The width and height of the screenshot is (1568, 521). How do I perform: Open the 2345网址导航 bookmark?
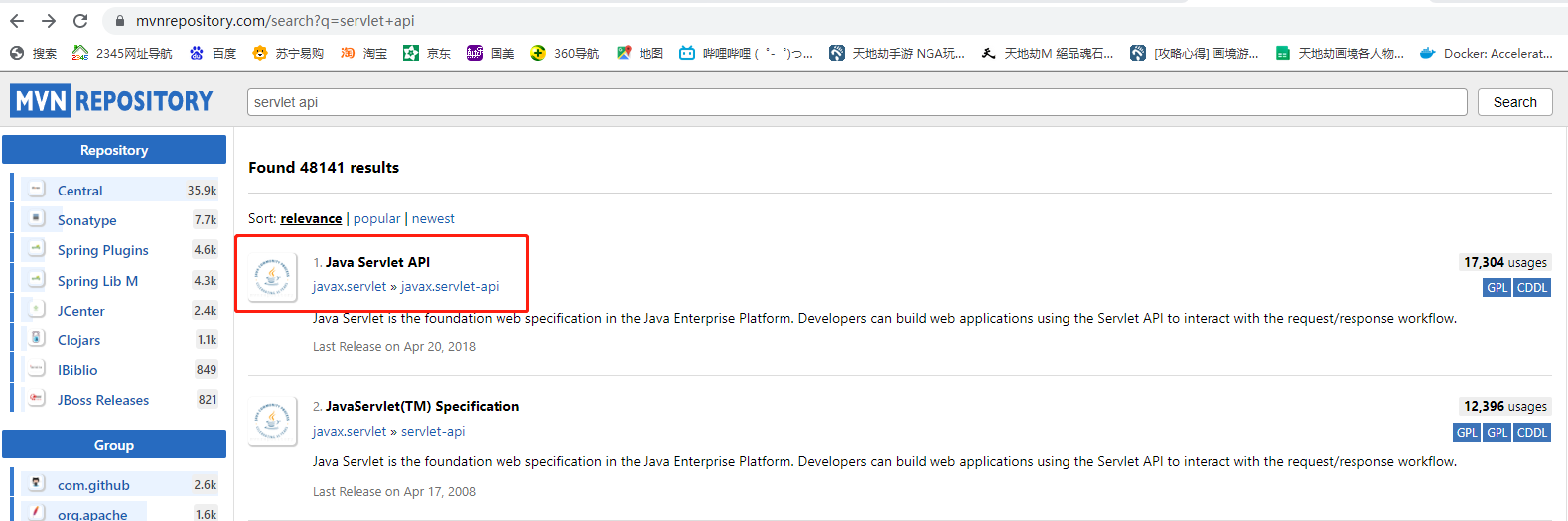123,54
